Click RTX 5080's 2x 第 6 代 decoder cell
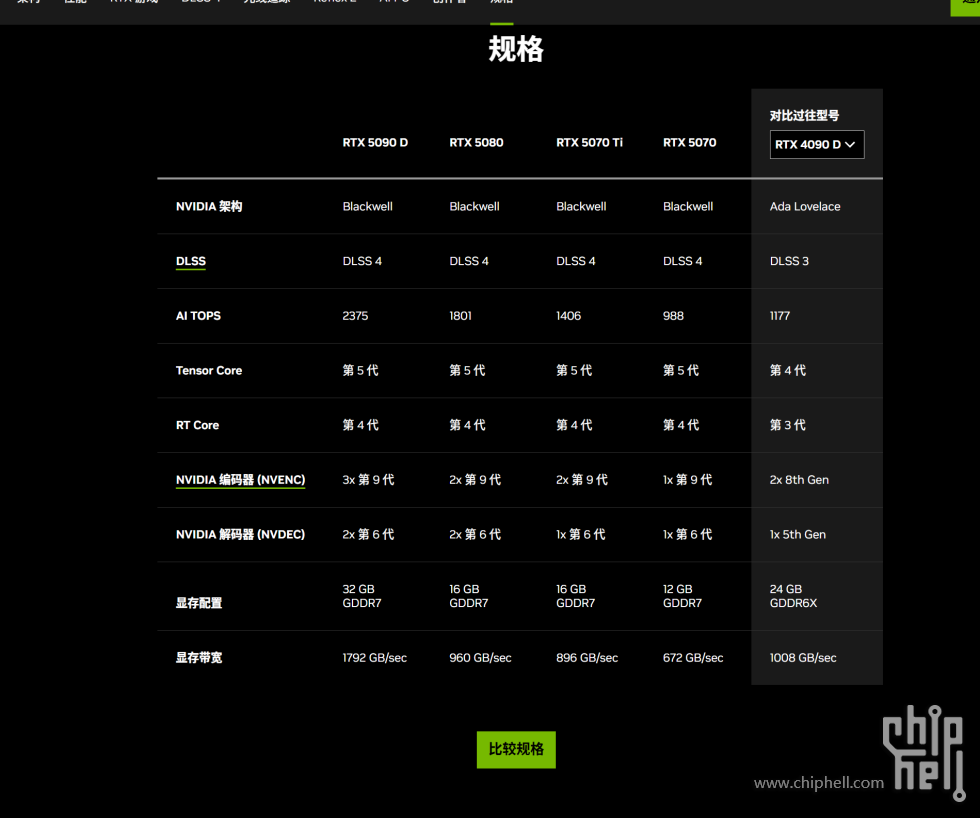The image size is (980, 818). tap(475, 534)
